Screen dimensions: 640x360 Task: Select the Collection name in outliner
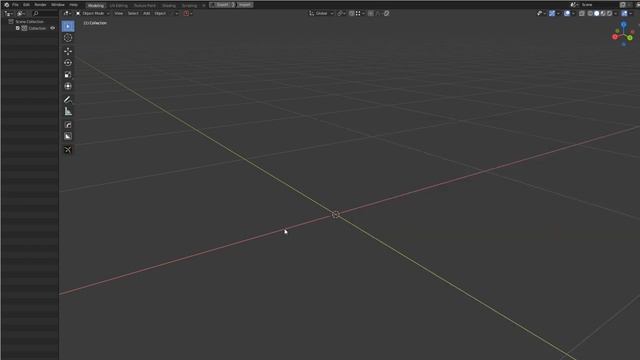37,28
